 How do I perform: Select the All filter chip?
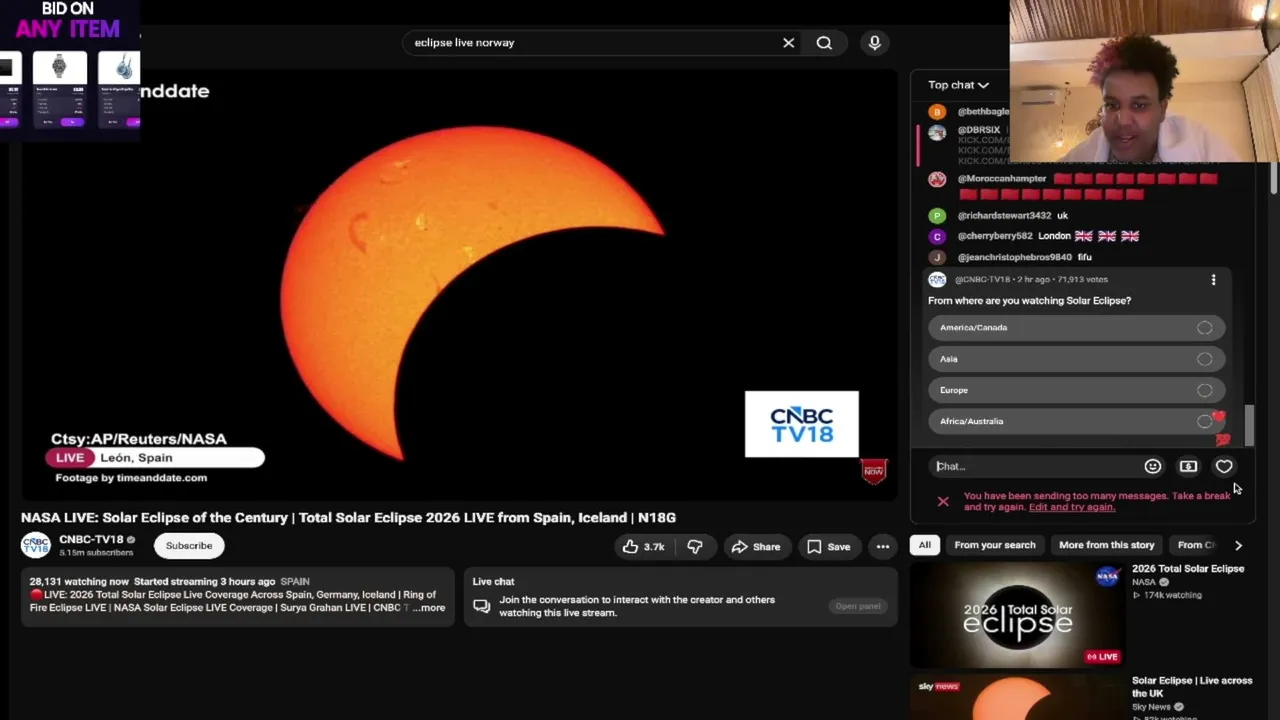924,545
